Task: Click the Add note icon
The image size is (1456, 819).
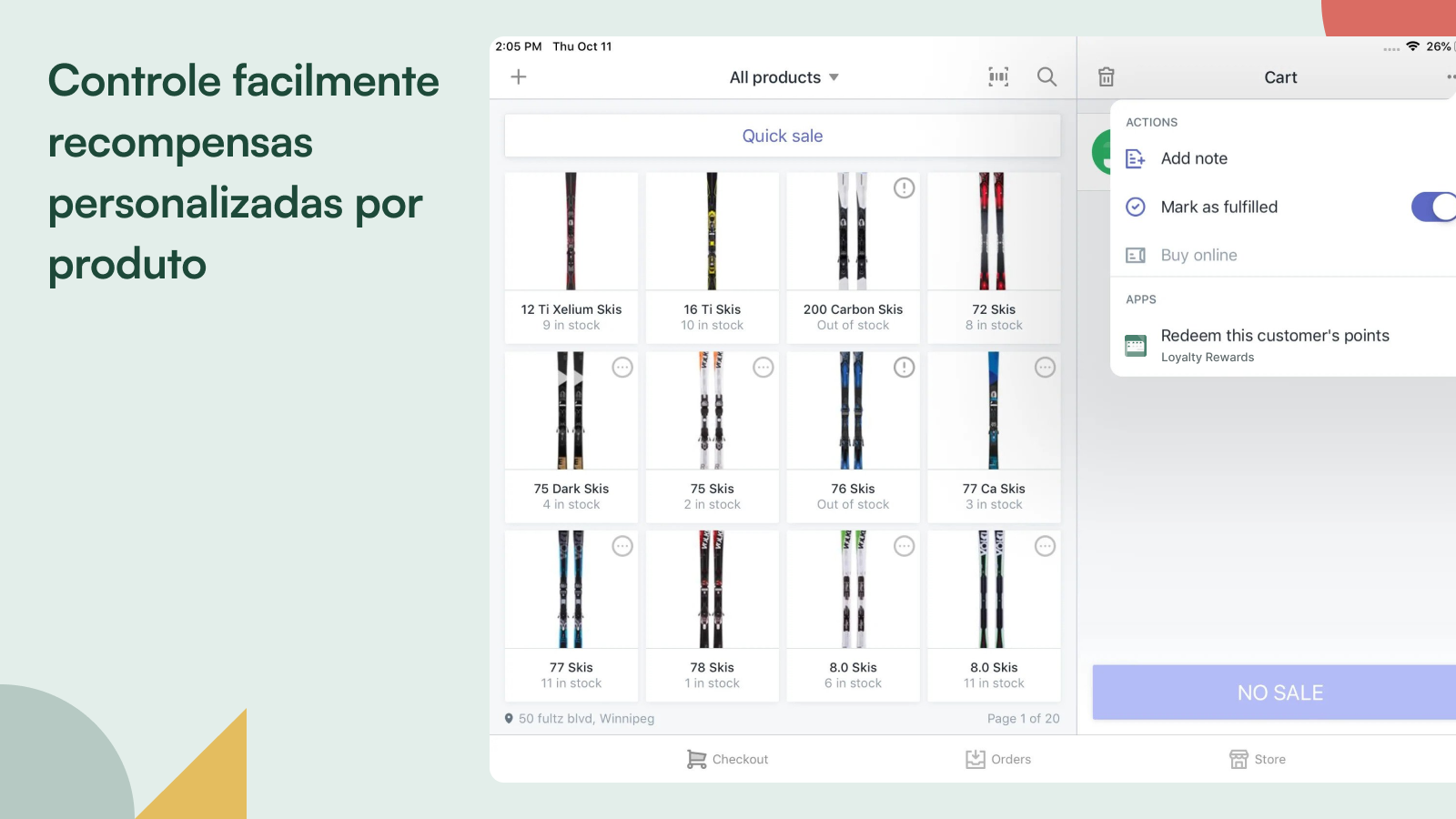Action: 1136,158
